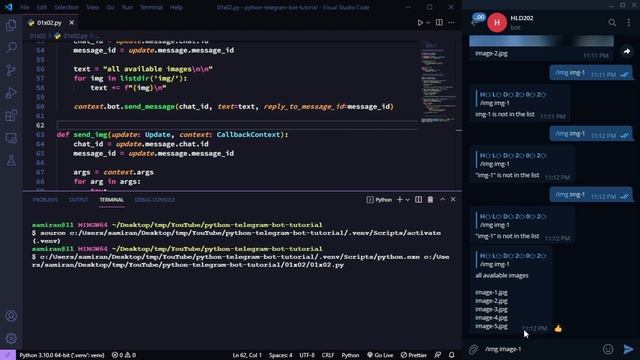Click the thumbs up reaction
The image size is (640, 360).
tap(558, 329)
